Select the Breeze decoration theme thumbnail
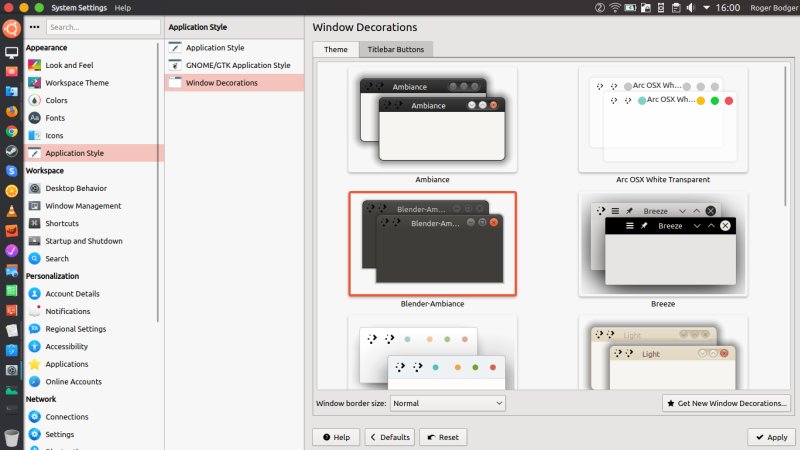This screenshot has height=450, width=800. coord(662,245)
